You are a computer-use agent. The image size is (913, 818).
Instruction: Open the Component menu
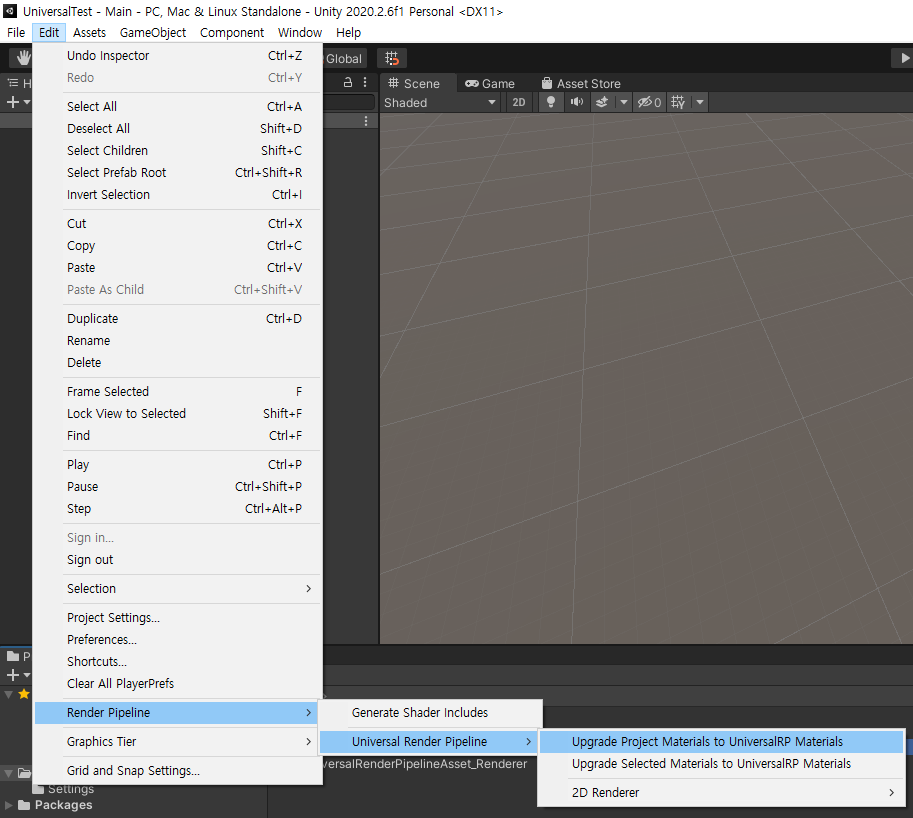coord(232,33)
